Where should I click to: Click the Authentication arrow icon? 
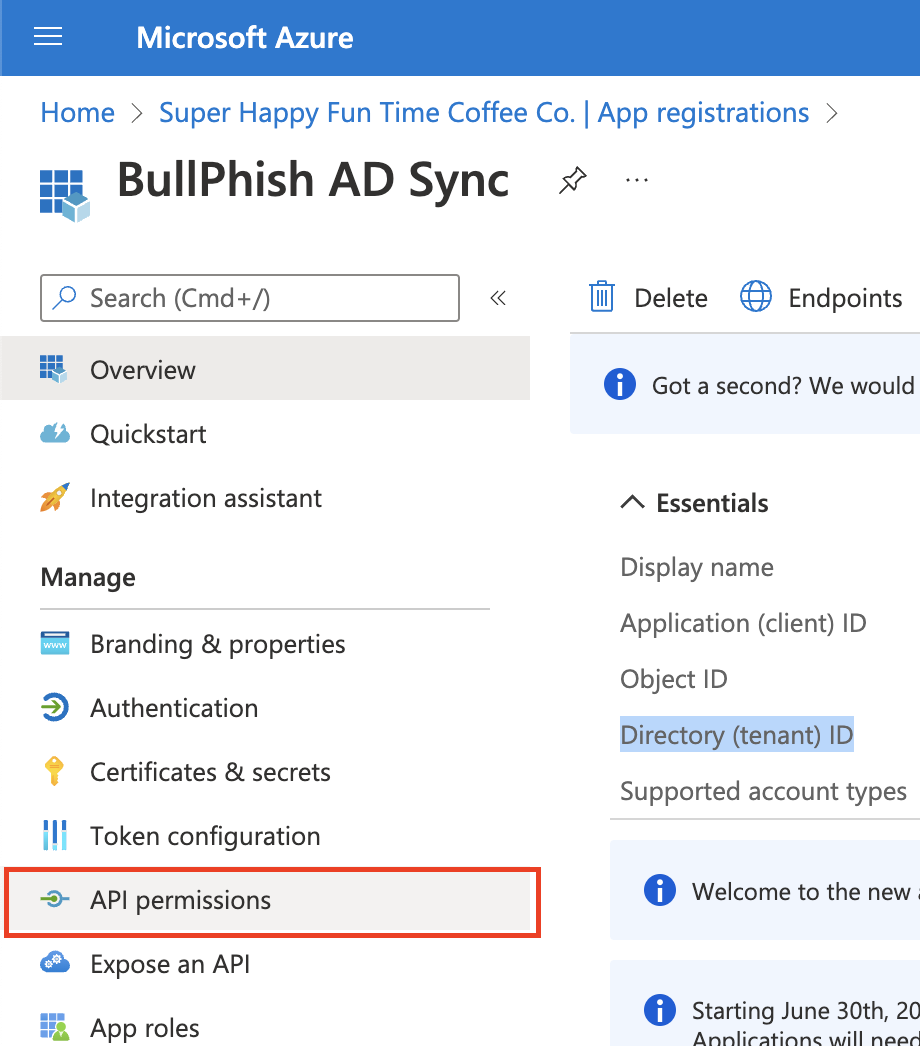pyautogui.click(x=55, y=707)
